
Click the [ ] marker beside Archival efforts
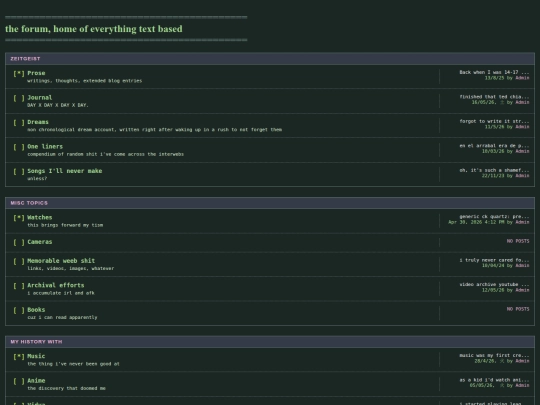[19, 285]
